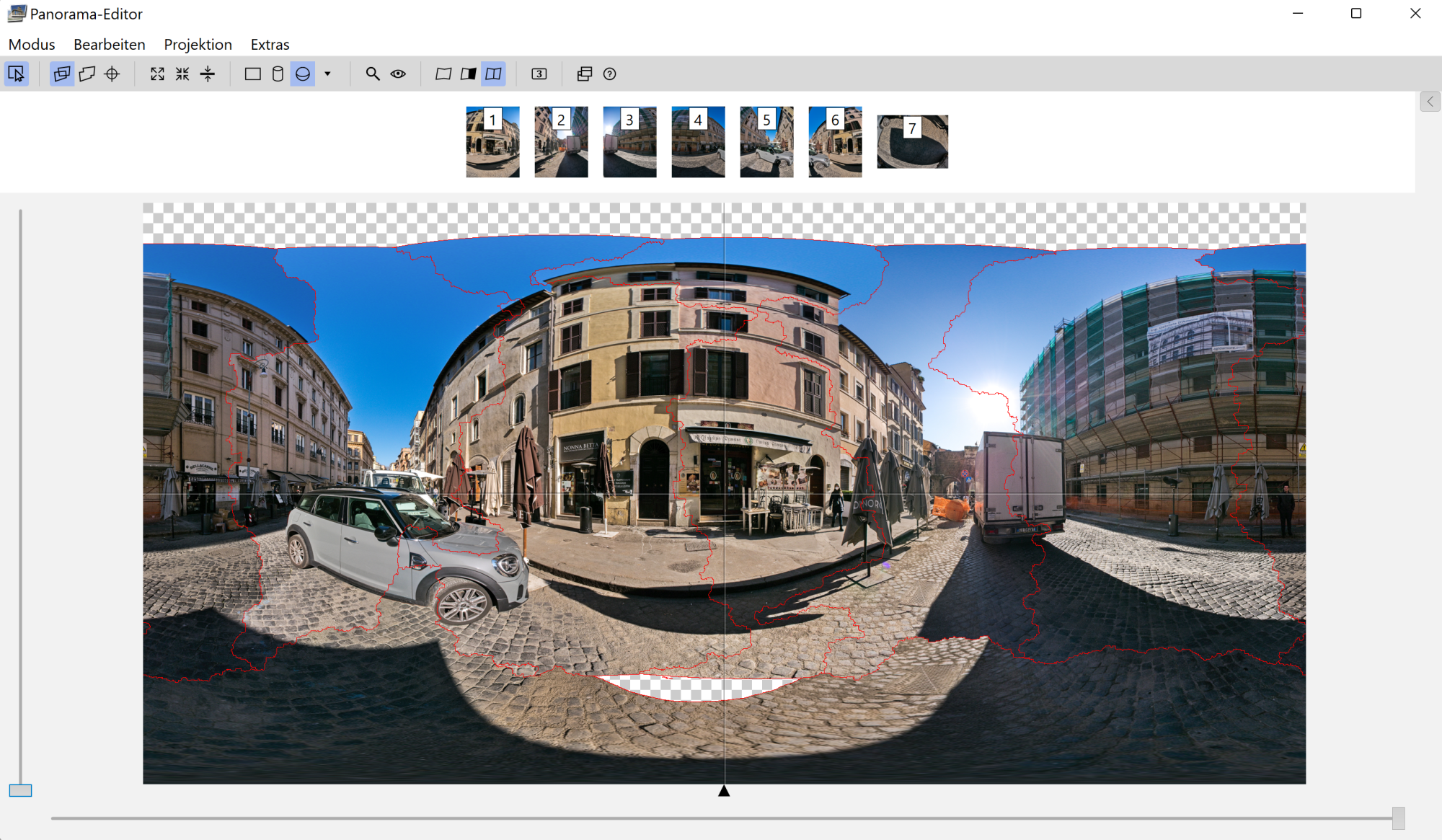This screenshot has height=840, width=1442.
Task: Select the pointer selection tool
Action: coord(16,74)
